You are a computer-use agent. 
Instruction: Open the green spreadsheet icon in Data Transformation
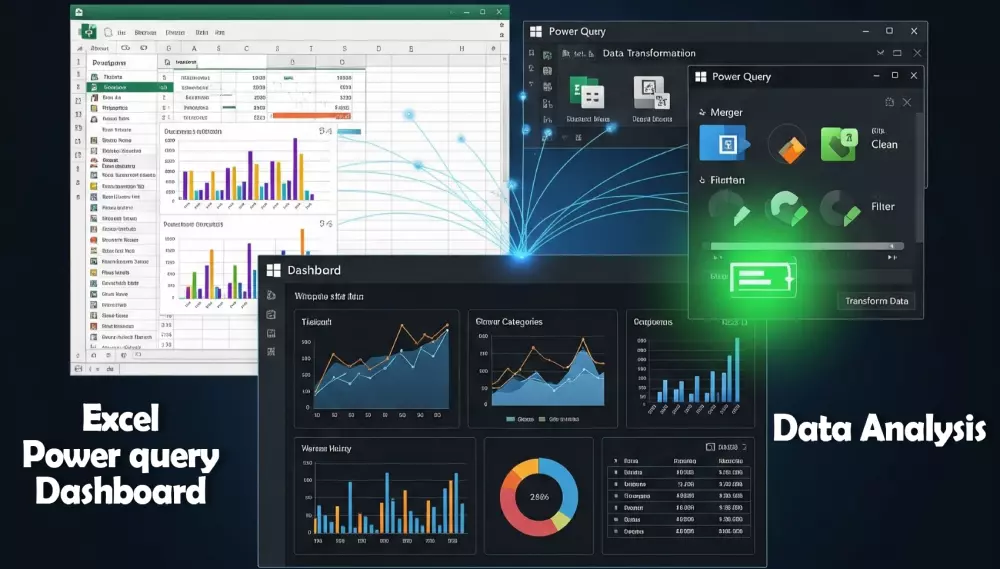tap(586, 93)
